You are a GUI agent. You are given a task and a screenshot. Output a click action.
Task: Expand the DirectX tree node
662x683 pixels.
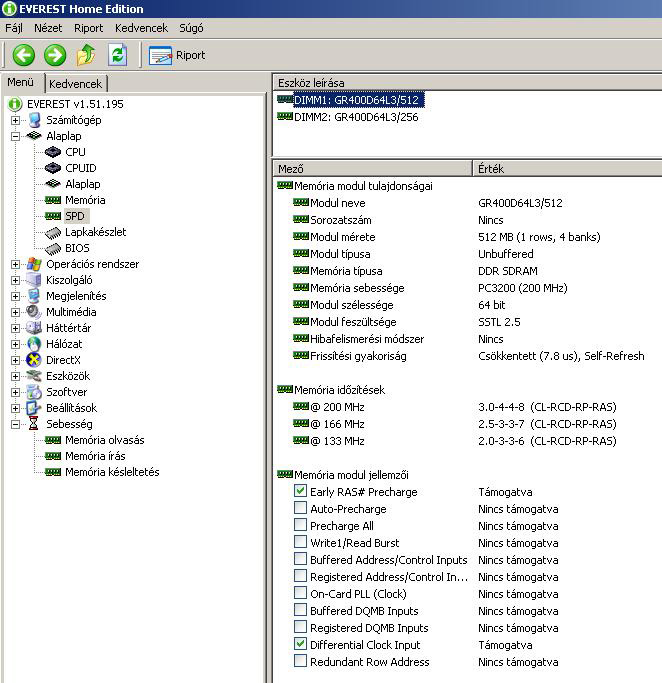(16, 360)
